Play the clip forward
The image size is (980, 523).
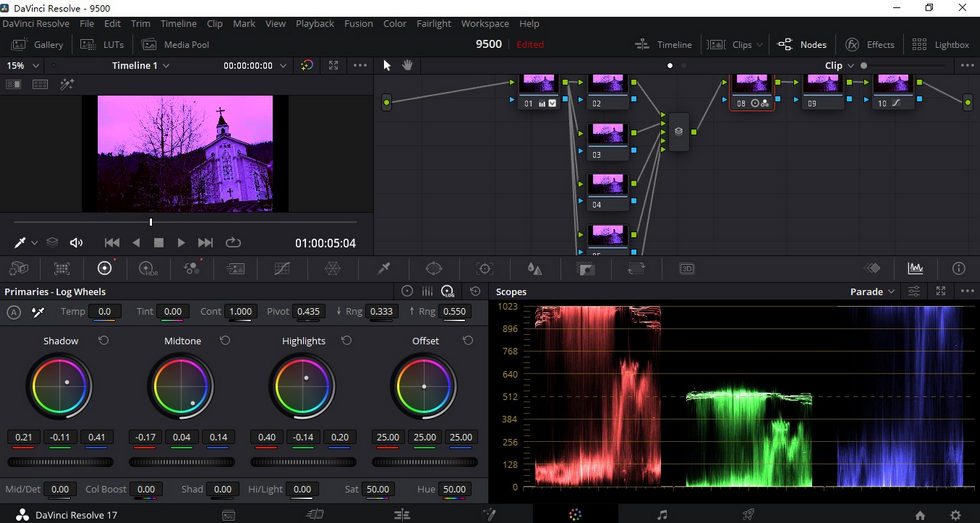[181, 242]
